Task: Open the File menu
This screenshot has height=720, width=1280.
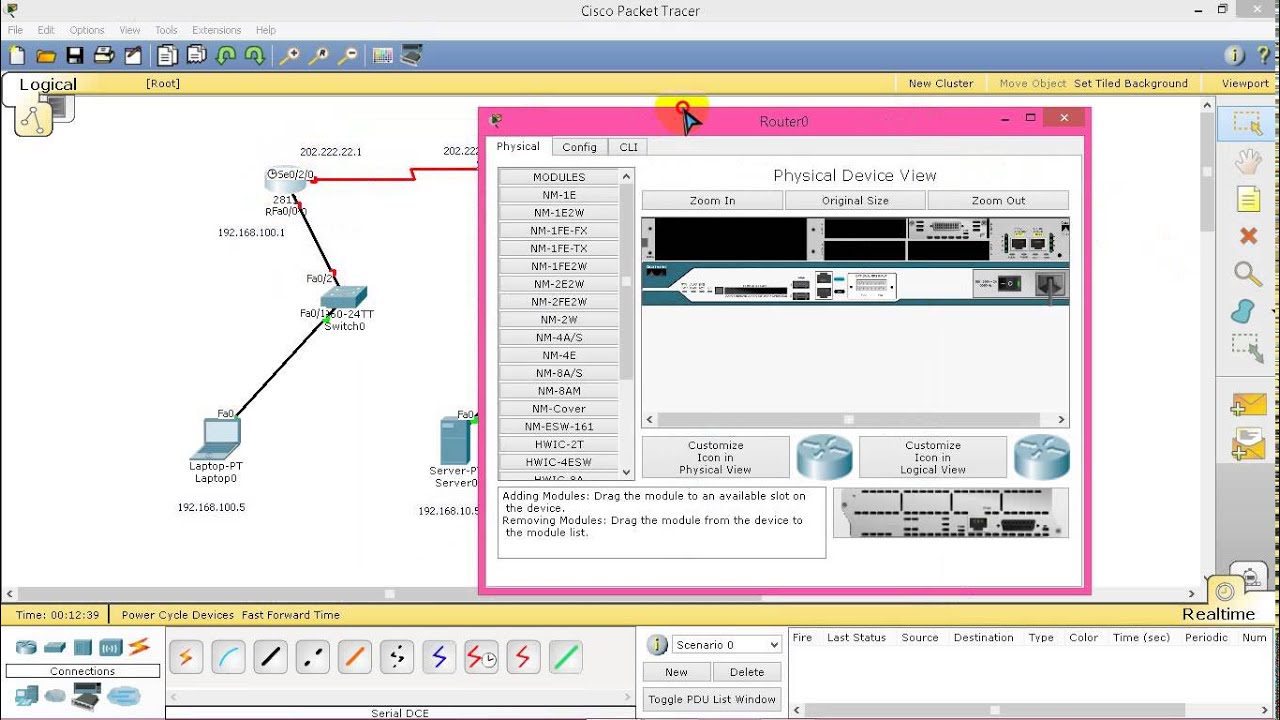Action: pos(15,30)
